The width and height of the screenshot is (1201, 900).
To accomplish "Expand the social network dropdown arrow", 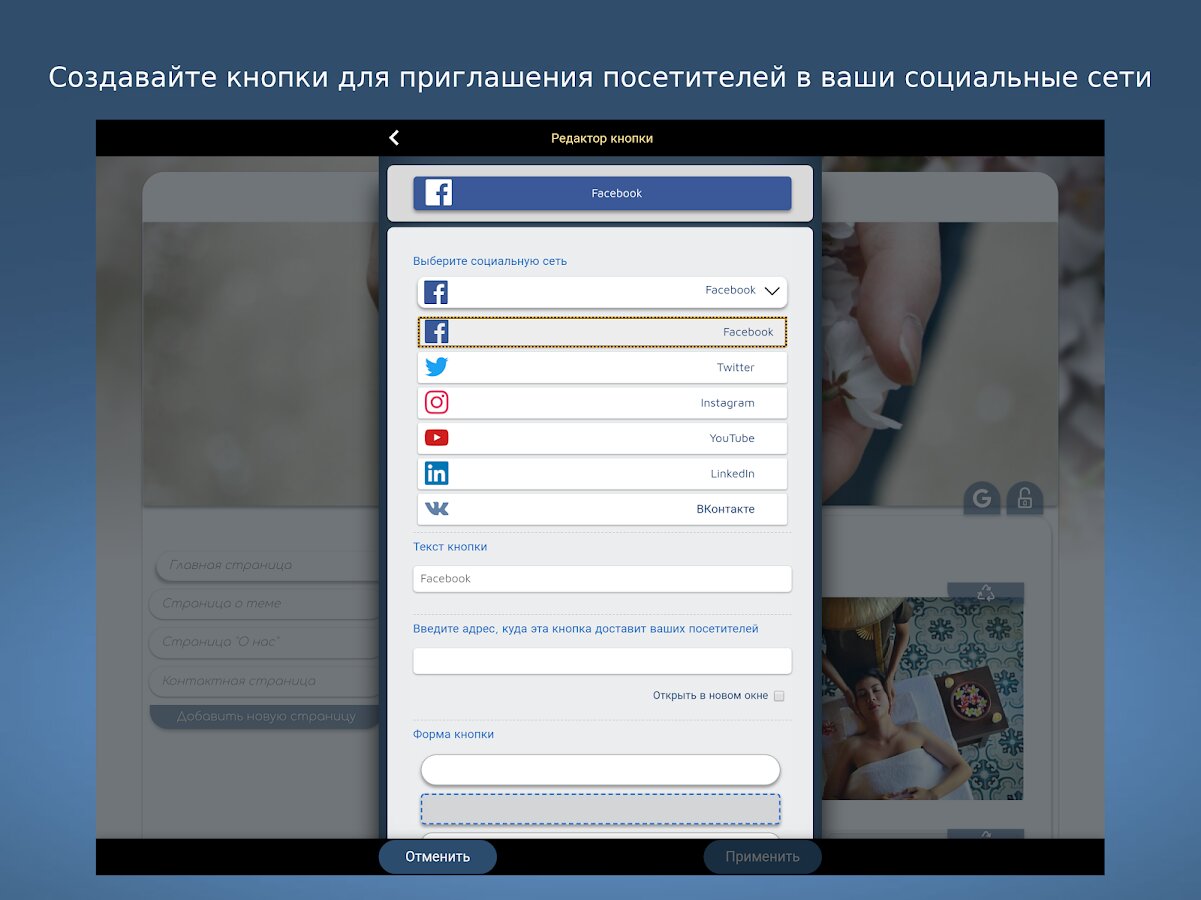I will click(771, 291).
